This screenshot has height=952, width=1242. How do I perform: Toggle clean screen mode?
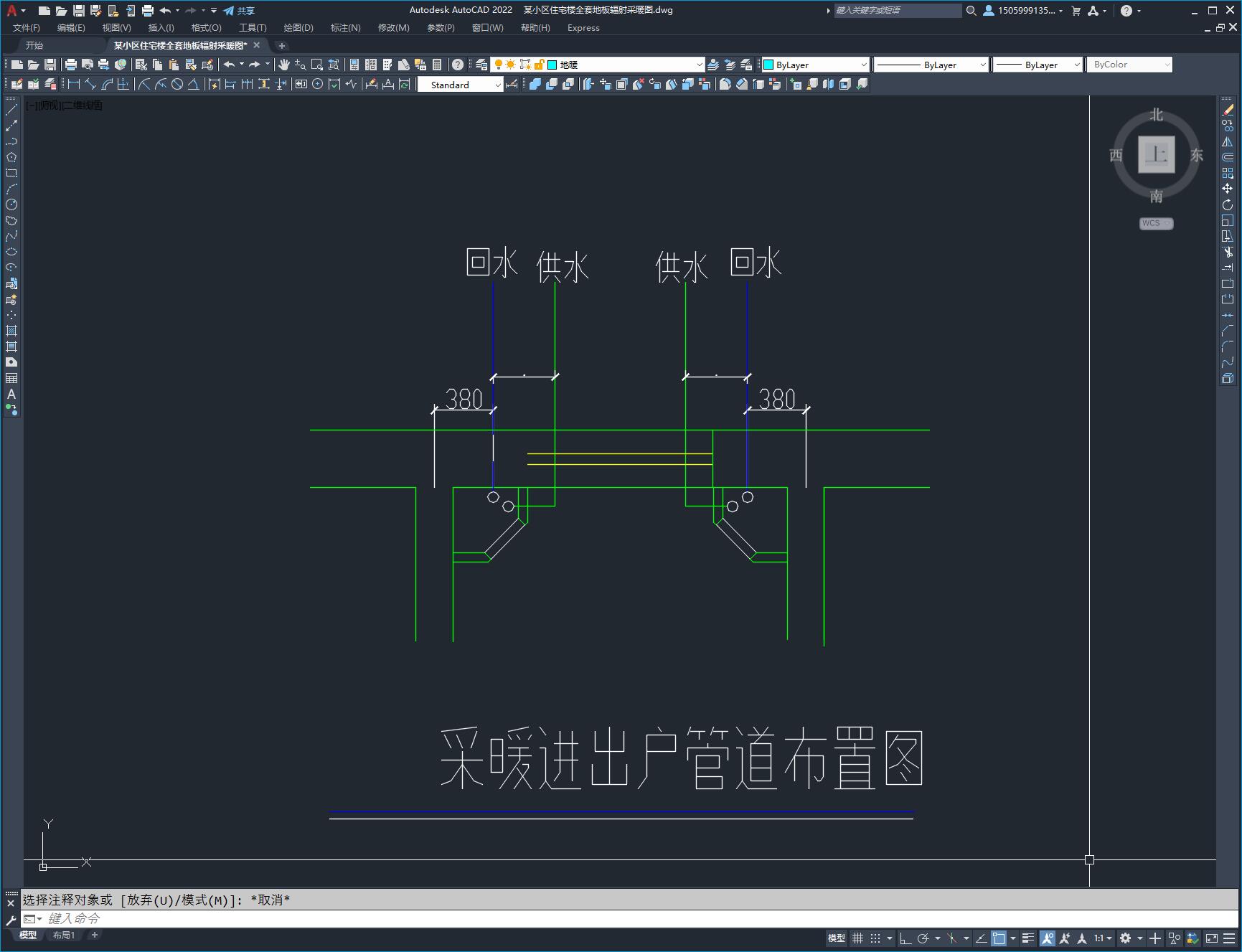[1211, 938]
